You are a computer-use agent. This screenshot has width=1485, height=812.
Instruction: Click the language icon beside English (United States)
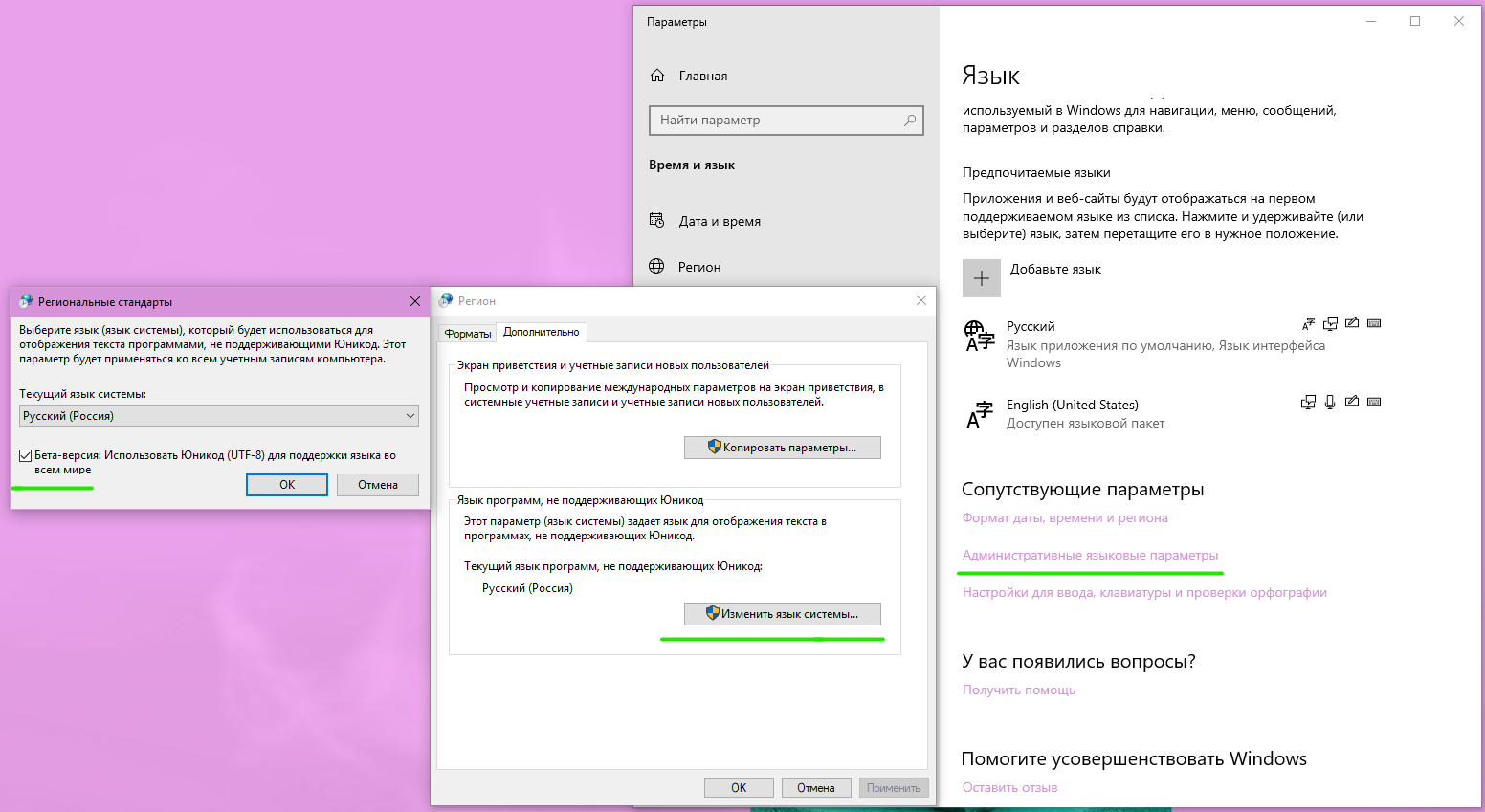point(980,415)
